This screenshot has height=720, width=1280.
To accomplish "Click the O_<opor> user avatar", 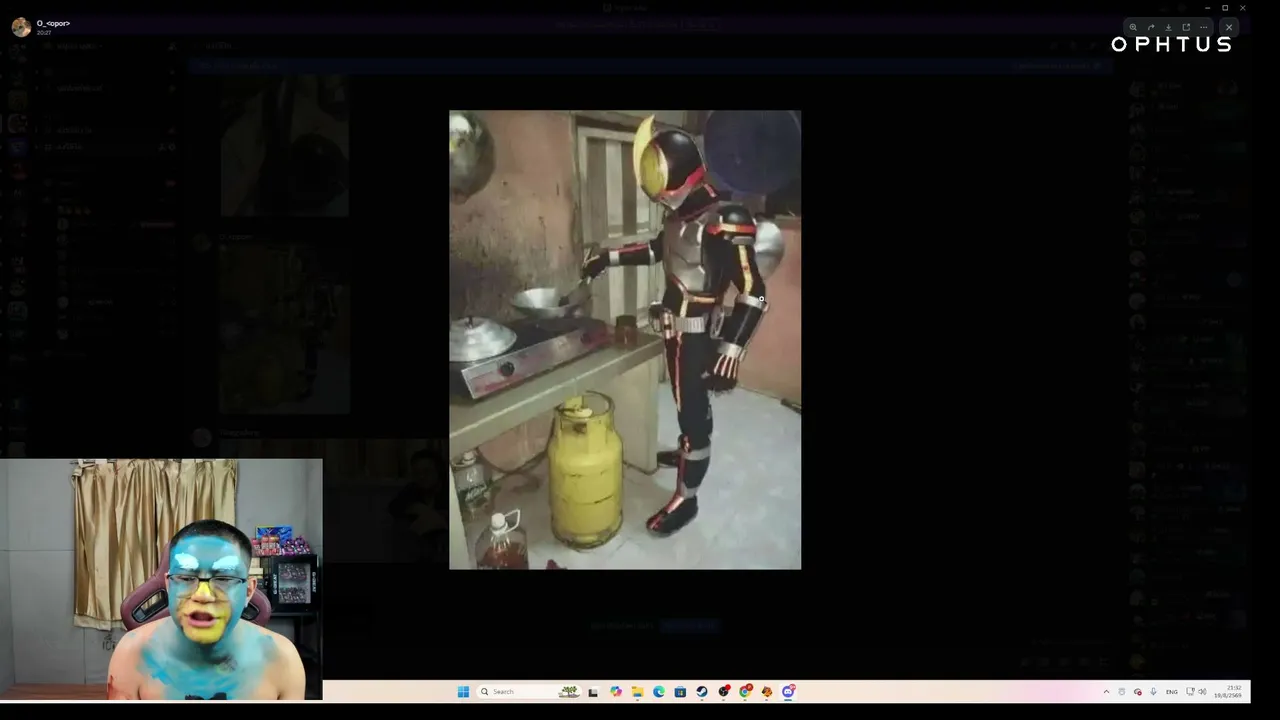I will [x=21, y=27].
